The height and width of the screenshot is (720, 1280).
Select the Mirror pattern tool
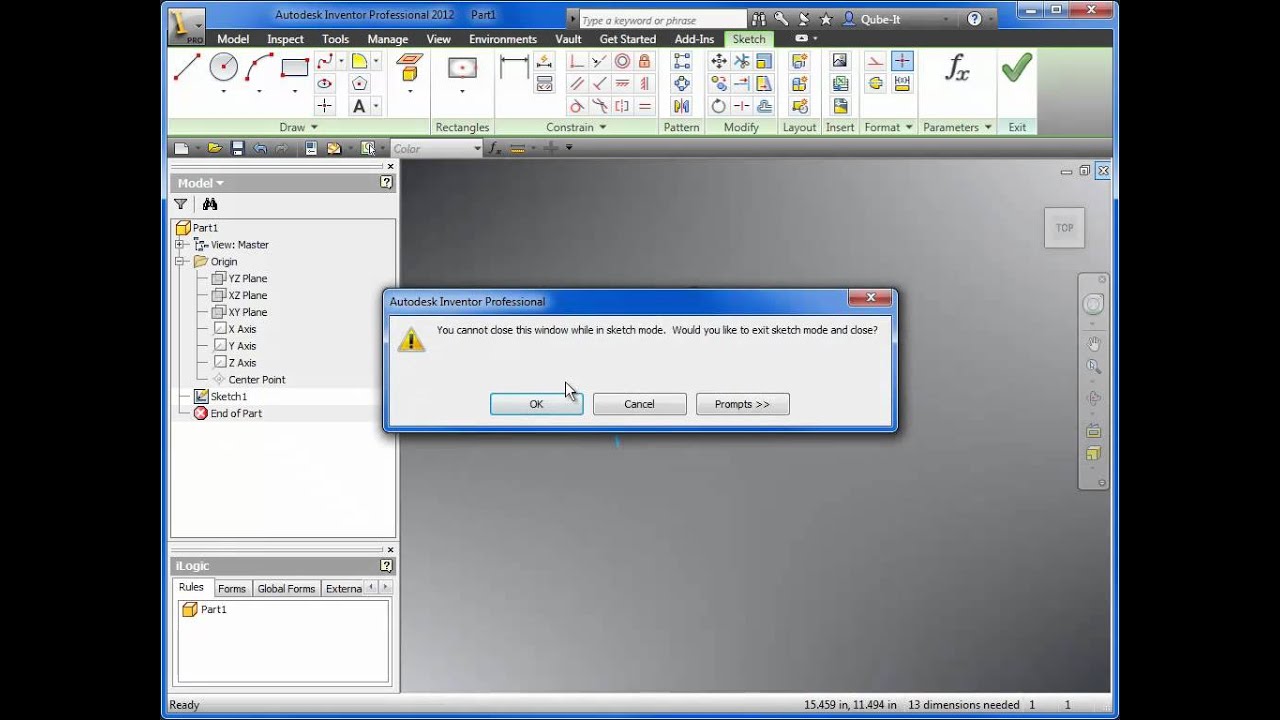click(681, 106)
